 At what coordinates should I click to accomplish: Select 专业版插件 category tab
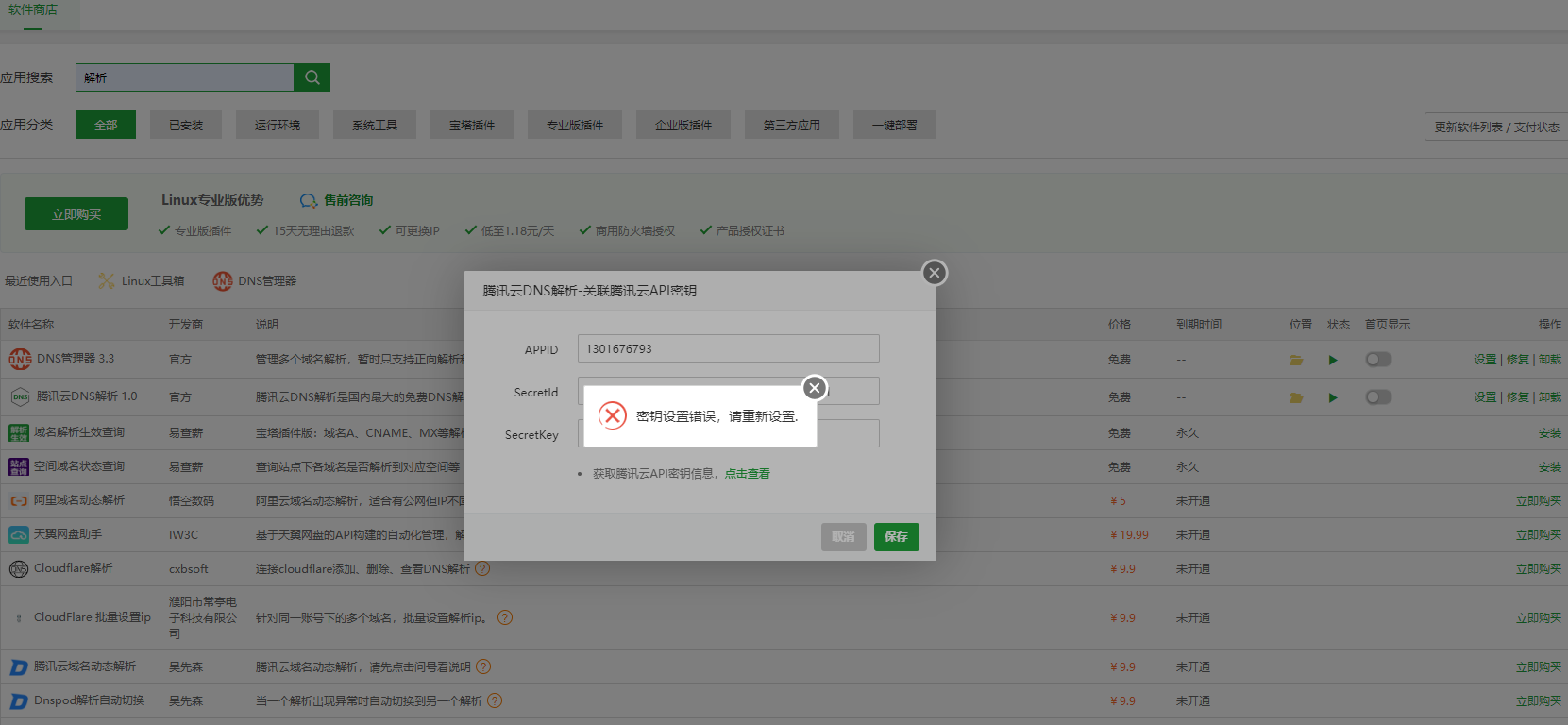click(x=575, y=125)
